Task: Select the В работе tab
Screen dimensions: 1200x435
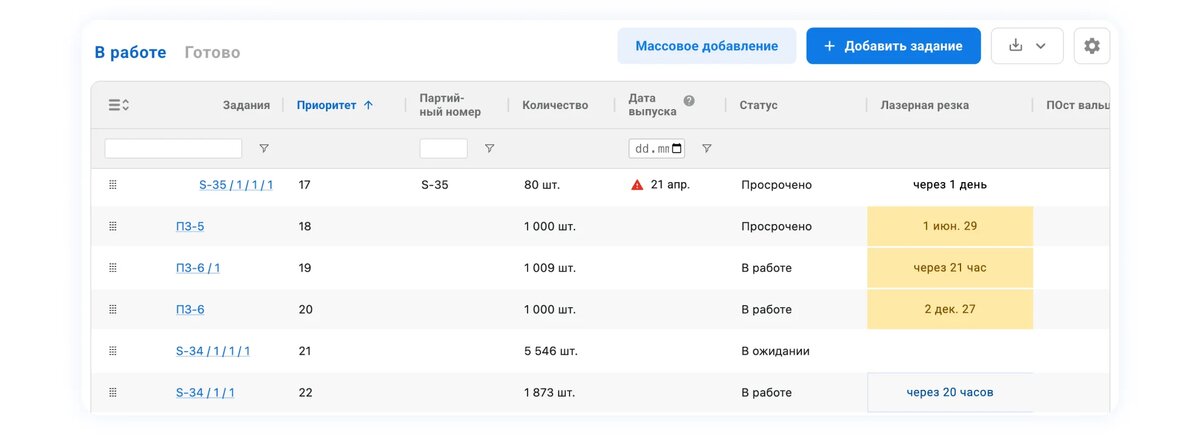Action: coord(130,52)
